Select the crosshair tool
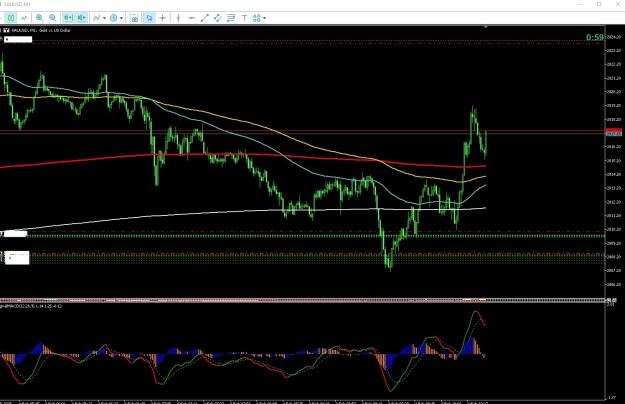The image size is (625, 404). pyautogui.click(x=163, y=18)
